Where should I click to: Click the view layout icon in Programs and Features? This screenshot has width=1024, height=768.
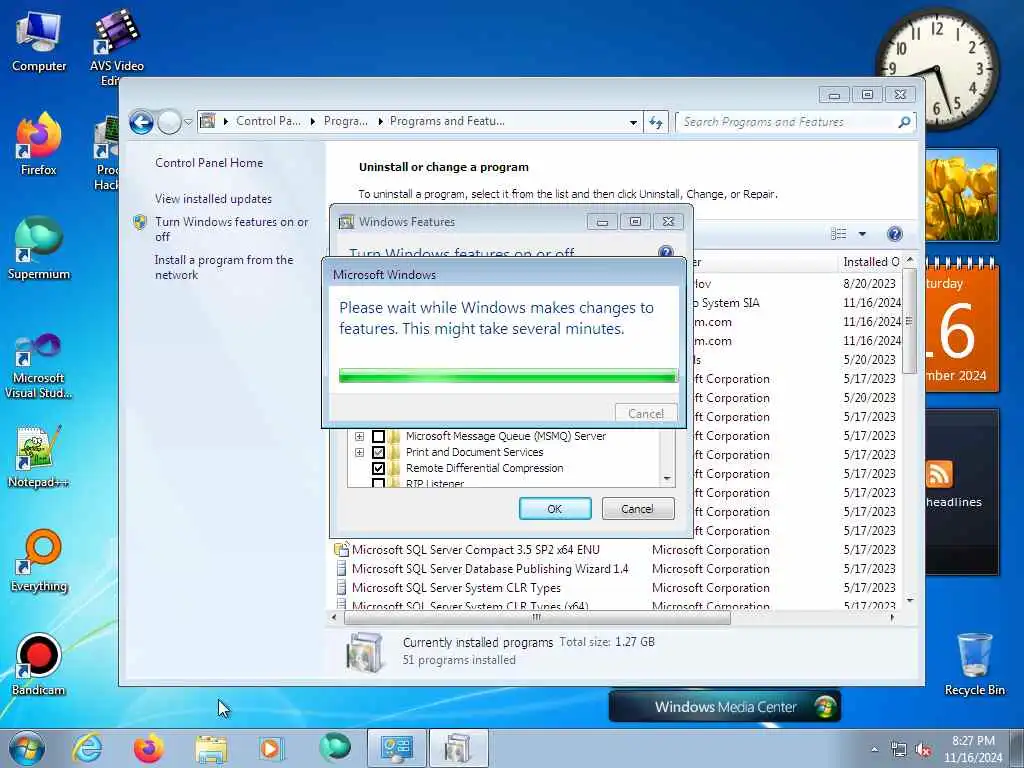click(x=839, y=234)
